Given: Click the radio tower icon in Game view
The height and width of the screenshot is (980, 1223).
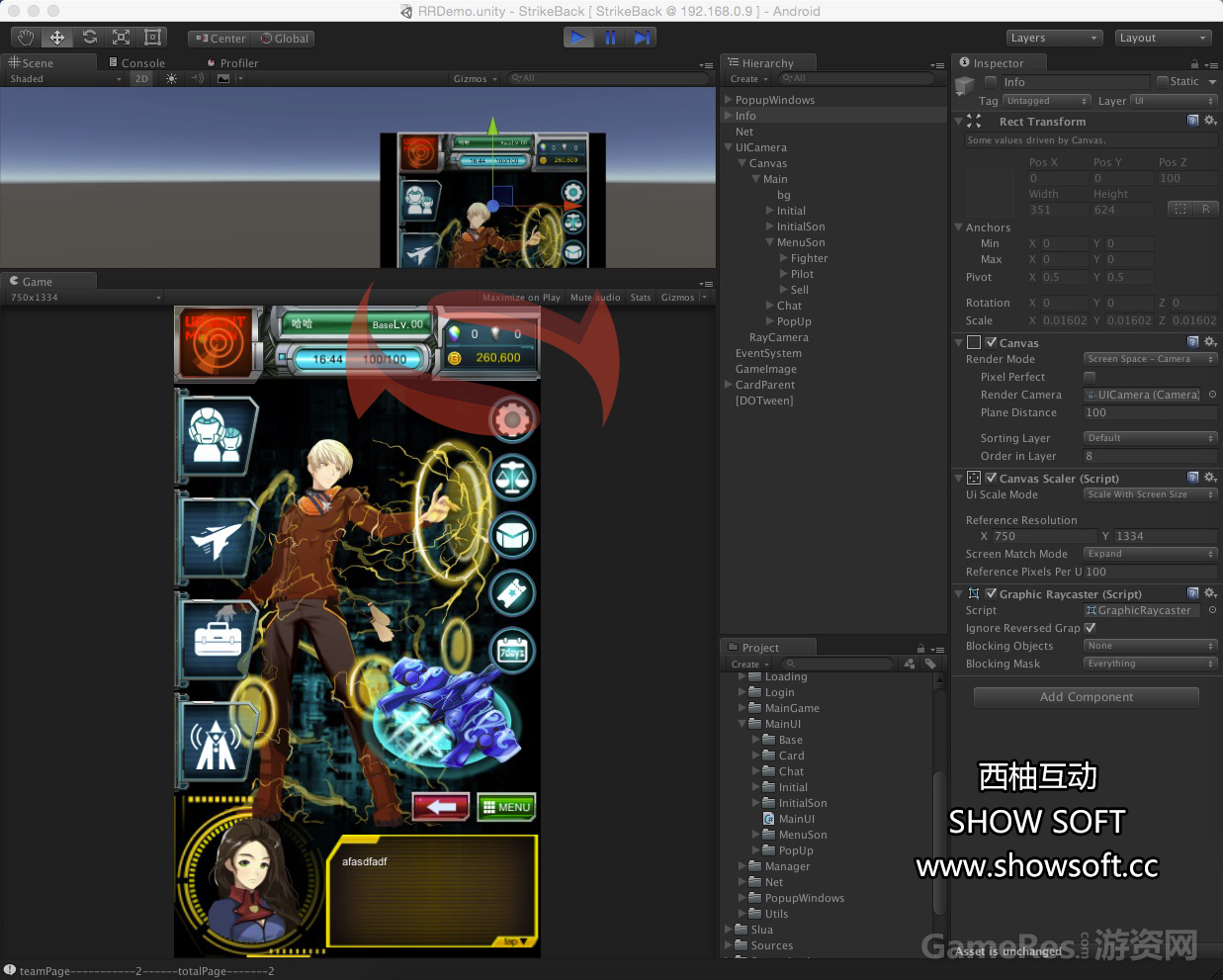Looking at the screenshot, I should point(217,742).
